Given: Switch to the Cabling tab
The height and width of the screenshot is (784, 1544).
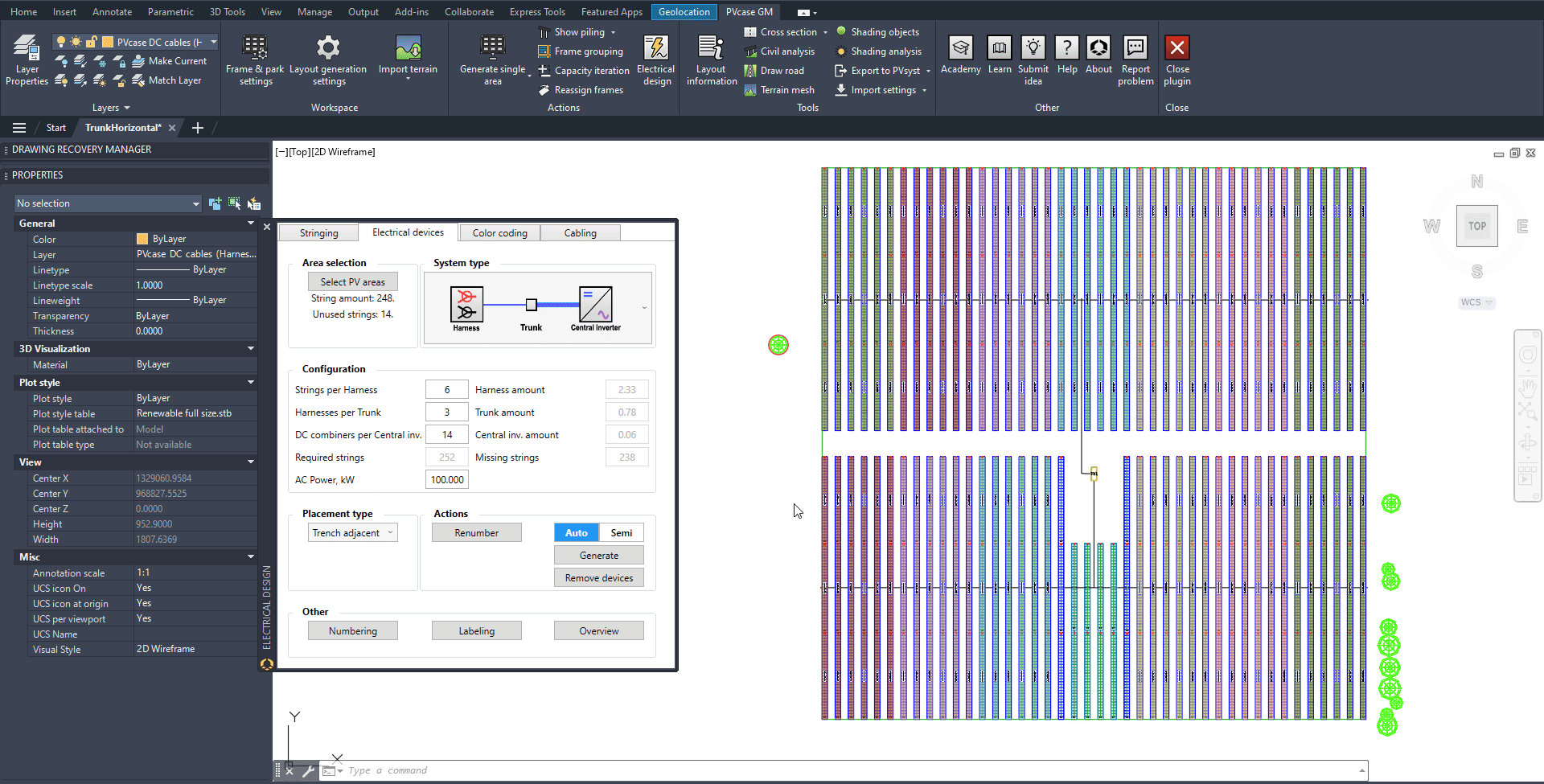Looking at the screenshot, I should (x=580, y=233).
